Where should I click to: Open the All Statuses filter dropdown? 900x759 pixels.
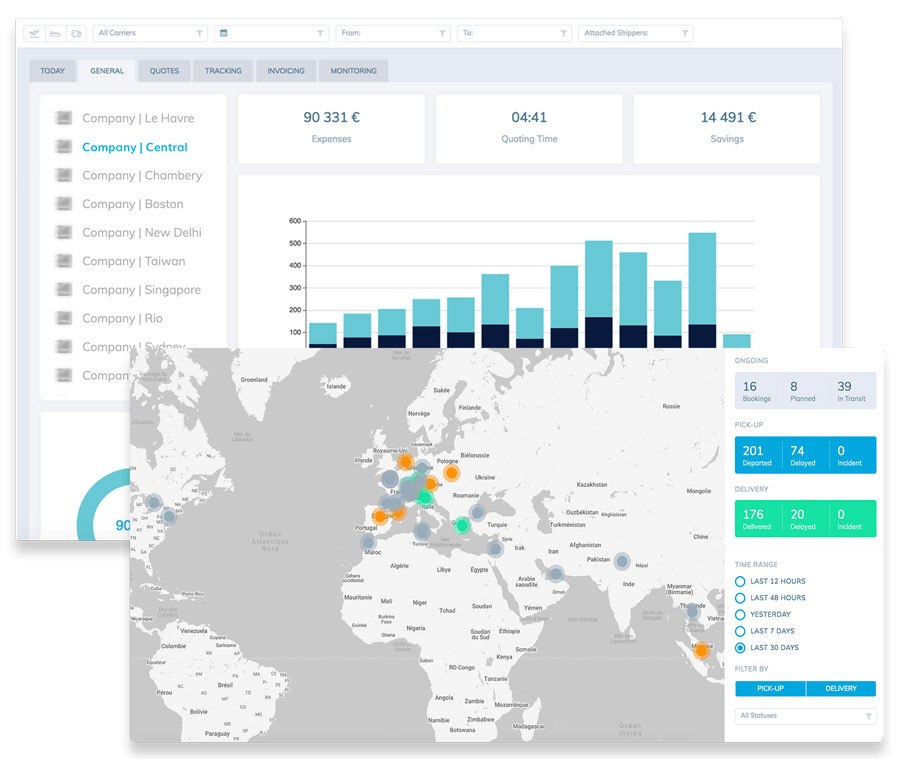805,716
